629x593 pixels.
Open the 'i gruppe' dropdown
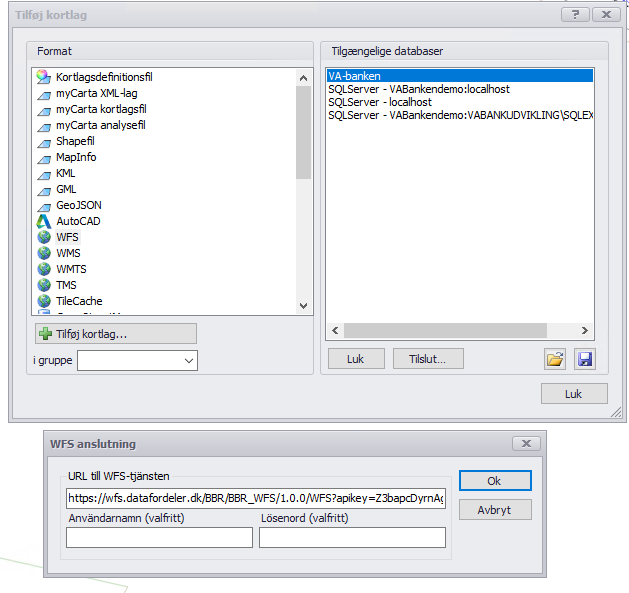[x=188, y=360]
